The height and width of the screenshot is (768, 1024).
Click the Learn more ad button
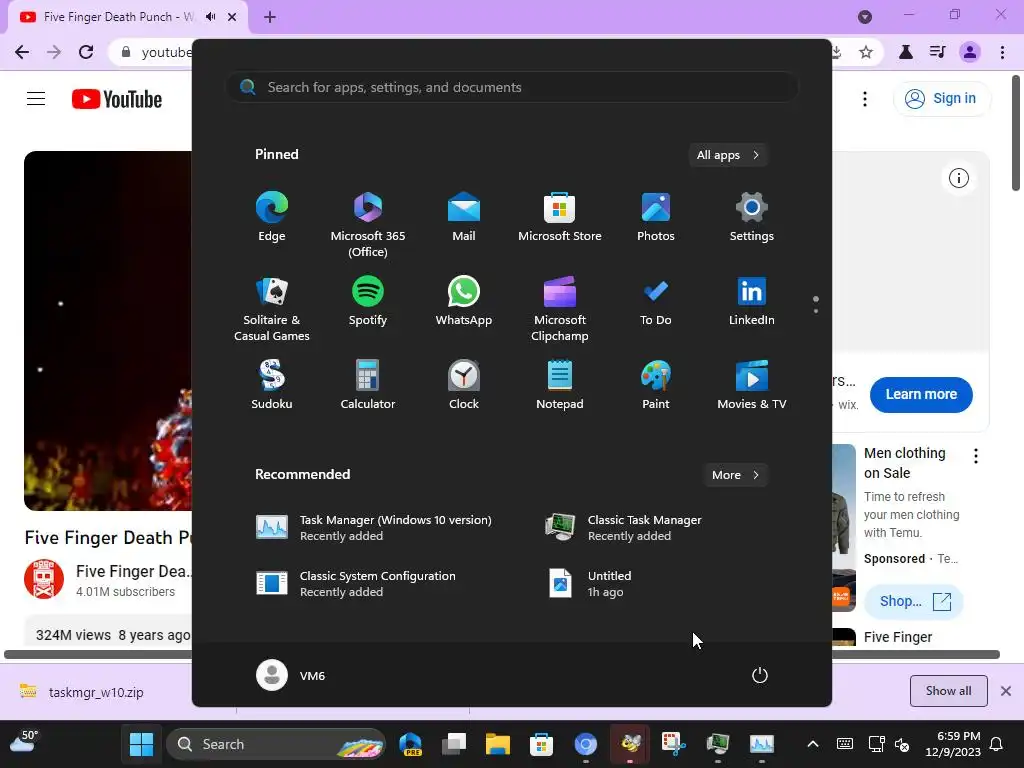921,394
